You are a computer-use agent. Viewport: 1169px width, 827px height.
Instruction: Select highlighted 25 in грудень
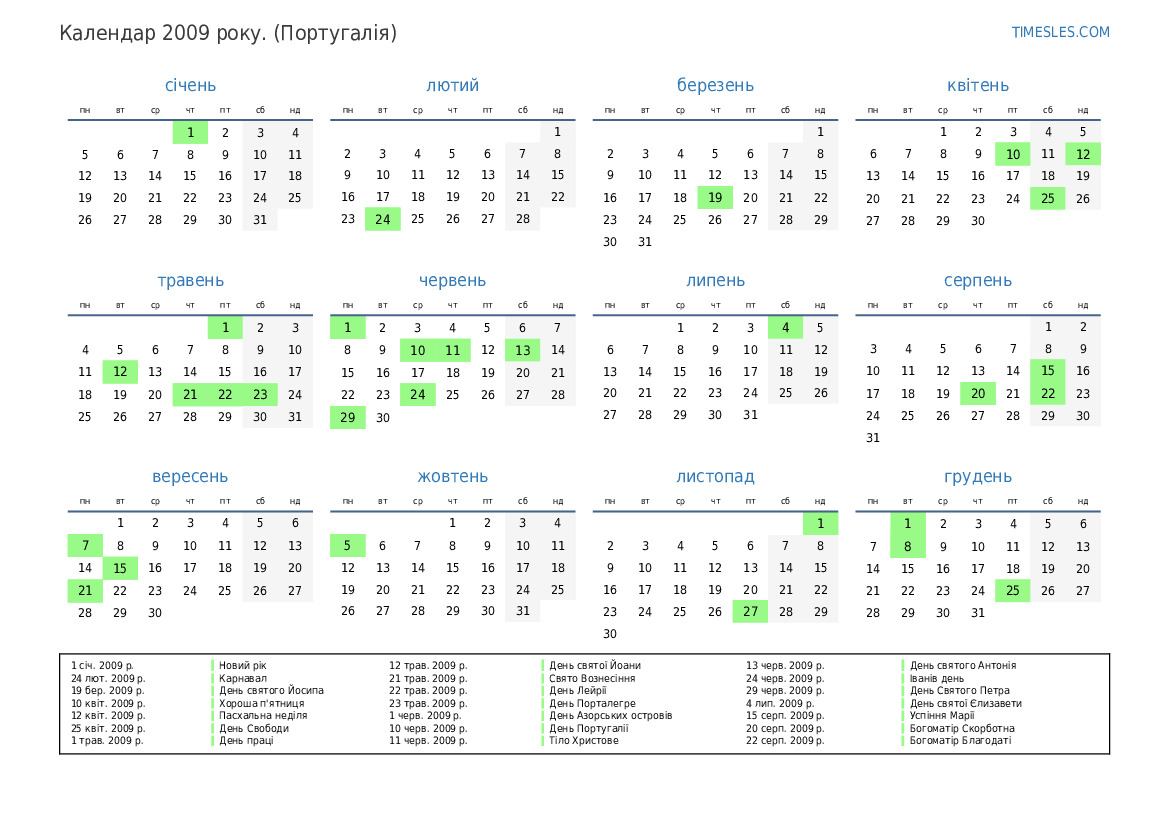click(x=1012, y=590)
